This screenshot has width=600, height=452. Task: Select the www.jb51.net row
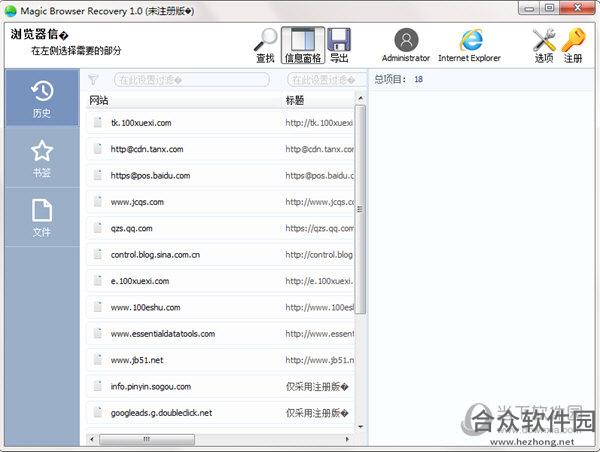pyautogui.click(x=220, y=360)
